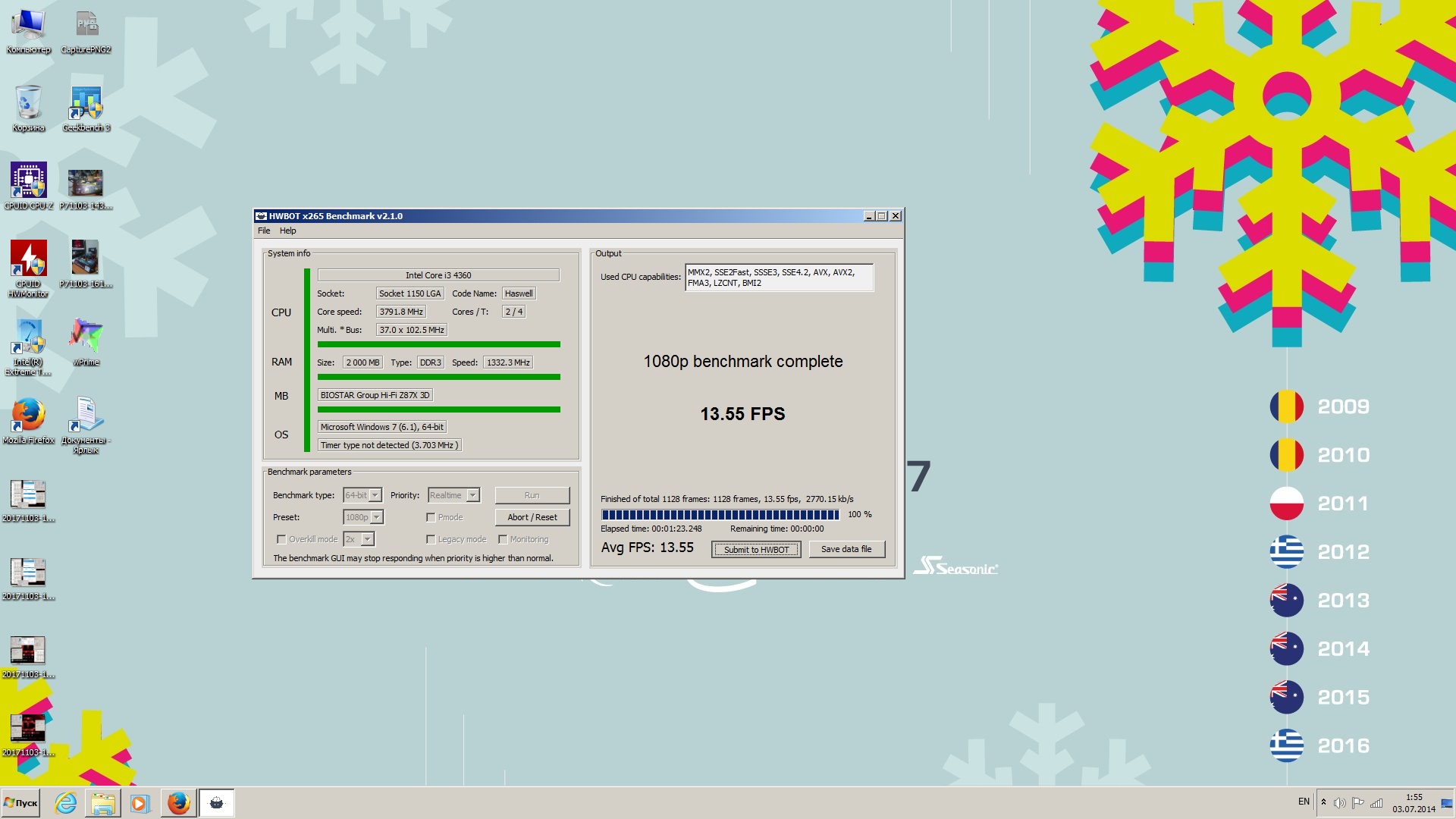Launch the Geekbench 3 shortcut
The height and width of the screenshot is (819, 1456).
point(86,108)
